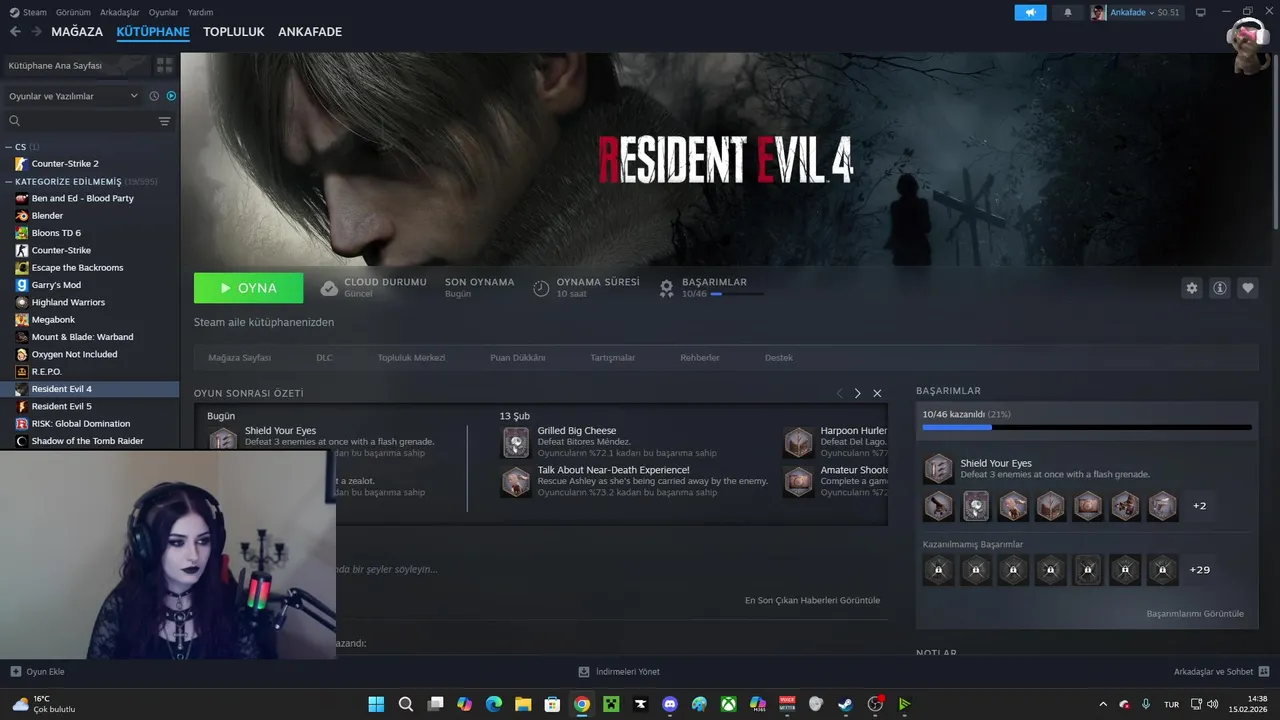Open the Puan Dükkânı link
1280x720 pixels.
point(517,357)
